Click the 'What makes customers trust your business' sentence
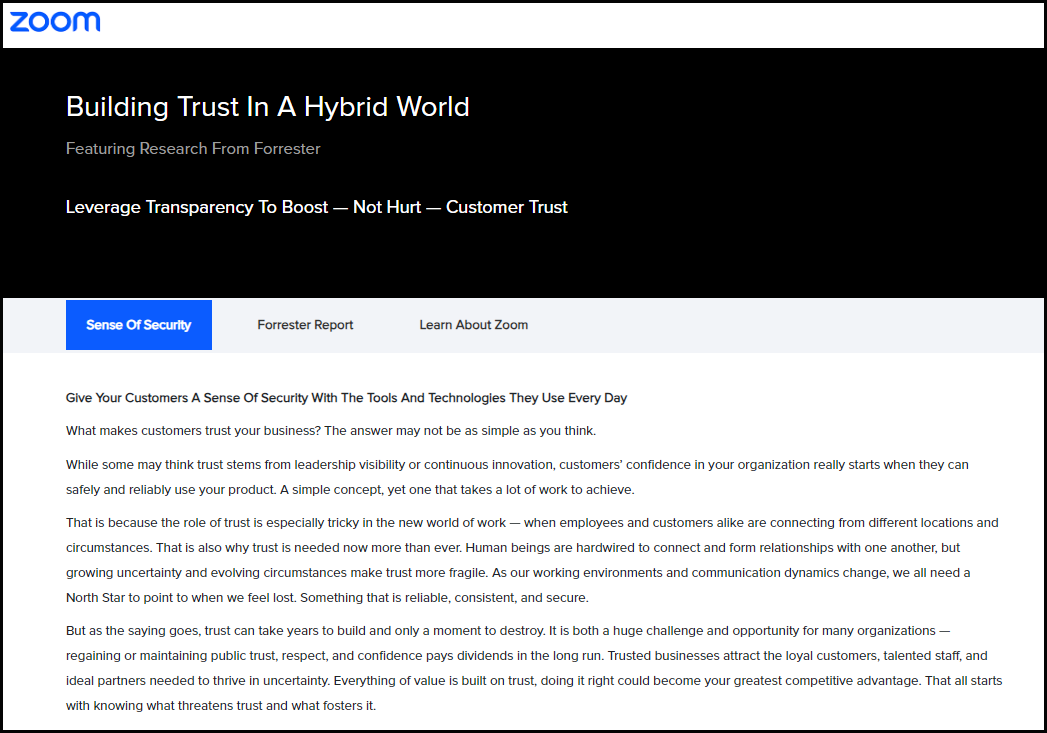The image size is (1047, 733). 330,431
